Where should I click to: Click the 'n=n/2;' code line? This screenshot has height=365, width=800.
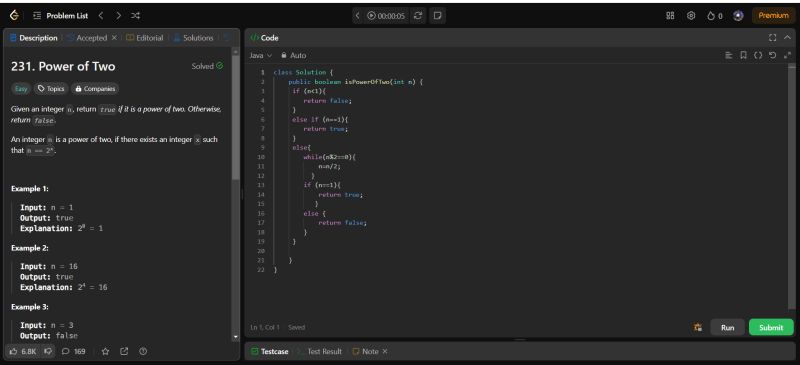tap(329, 166)
